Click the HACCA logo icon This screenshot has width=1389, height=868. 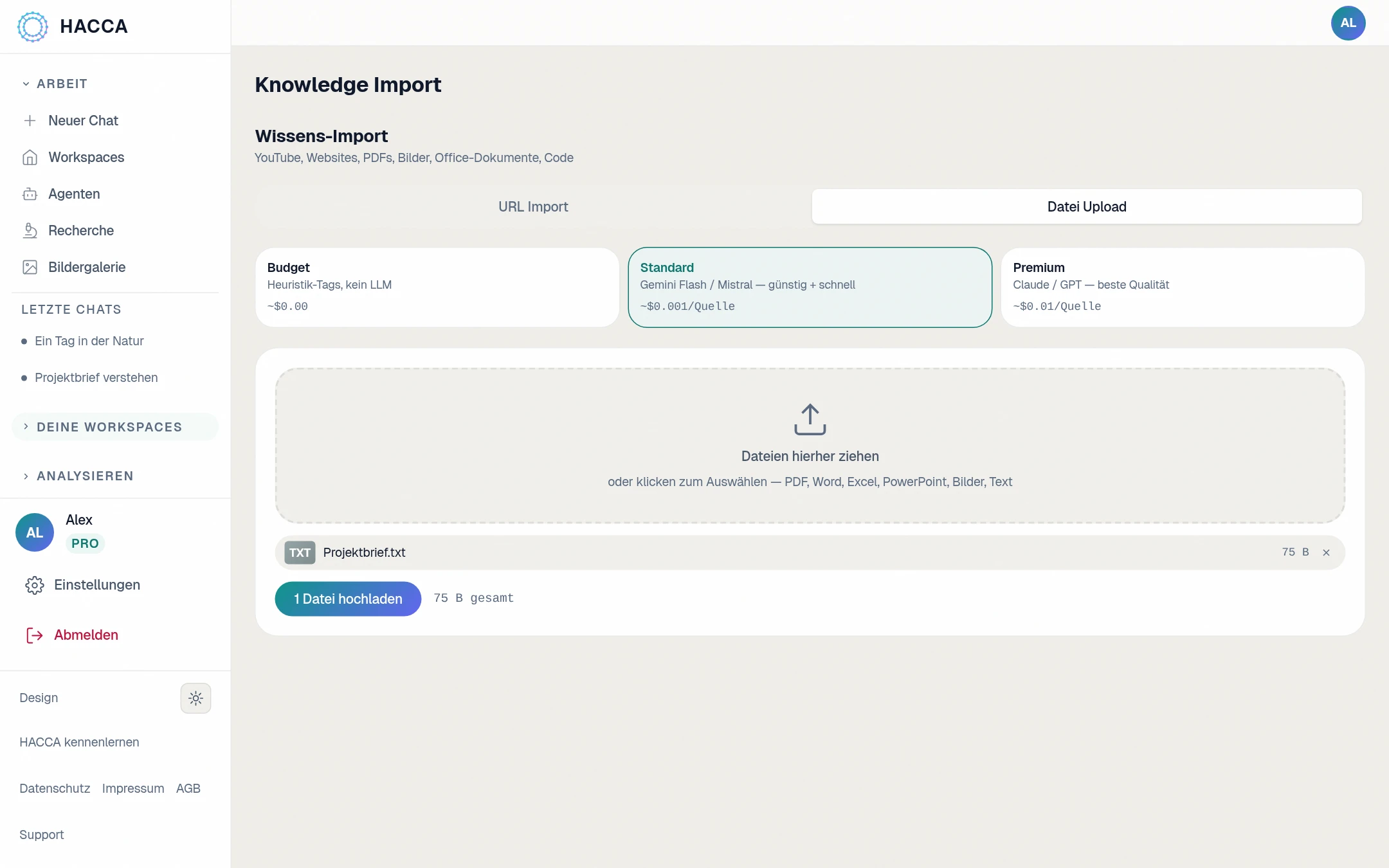[x=33, y=26]
